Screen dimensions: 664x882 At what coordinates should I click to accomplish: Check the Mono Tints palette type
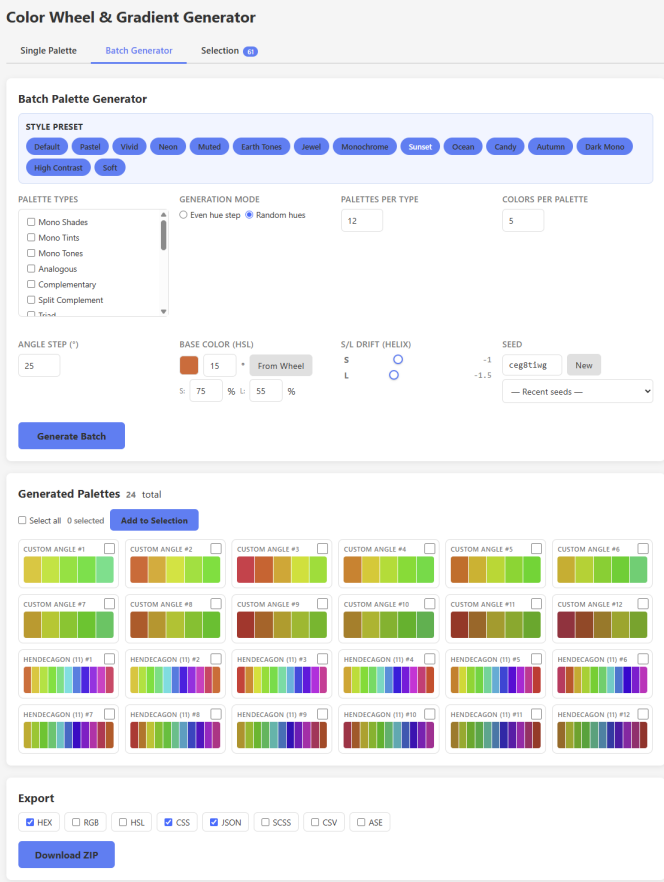click(32, 237)
